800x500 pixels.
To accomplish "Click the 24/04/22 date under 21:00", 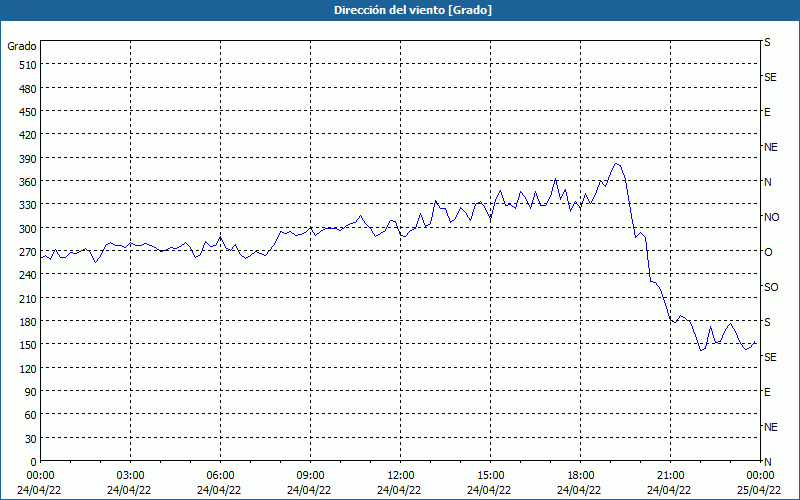I will pos(669,490).
